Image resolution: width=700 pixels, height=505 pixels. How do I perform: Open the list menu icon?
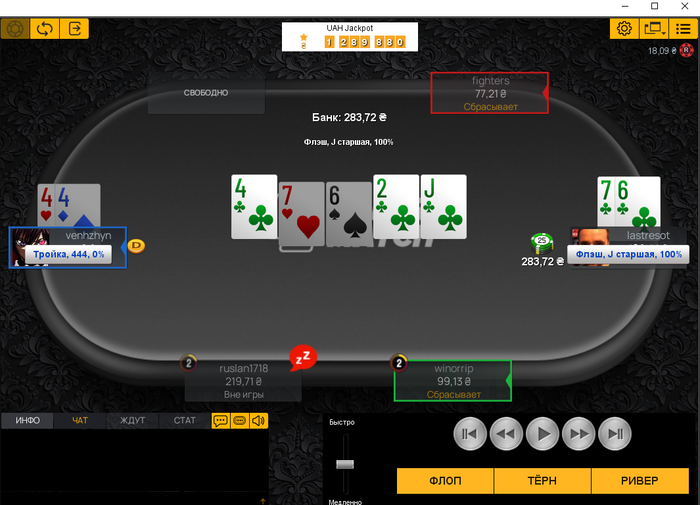(x=683, y=29)
